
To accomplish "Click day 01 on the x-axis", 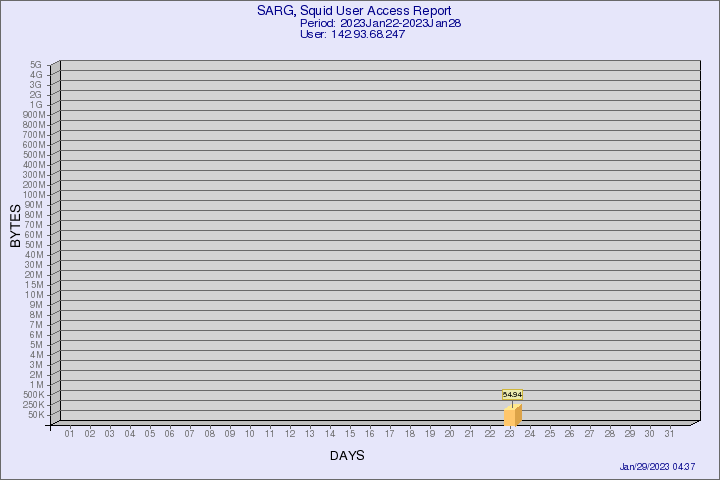I will tap(69, 434).
